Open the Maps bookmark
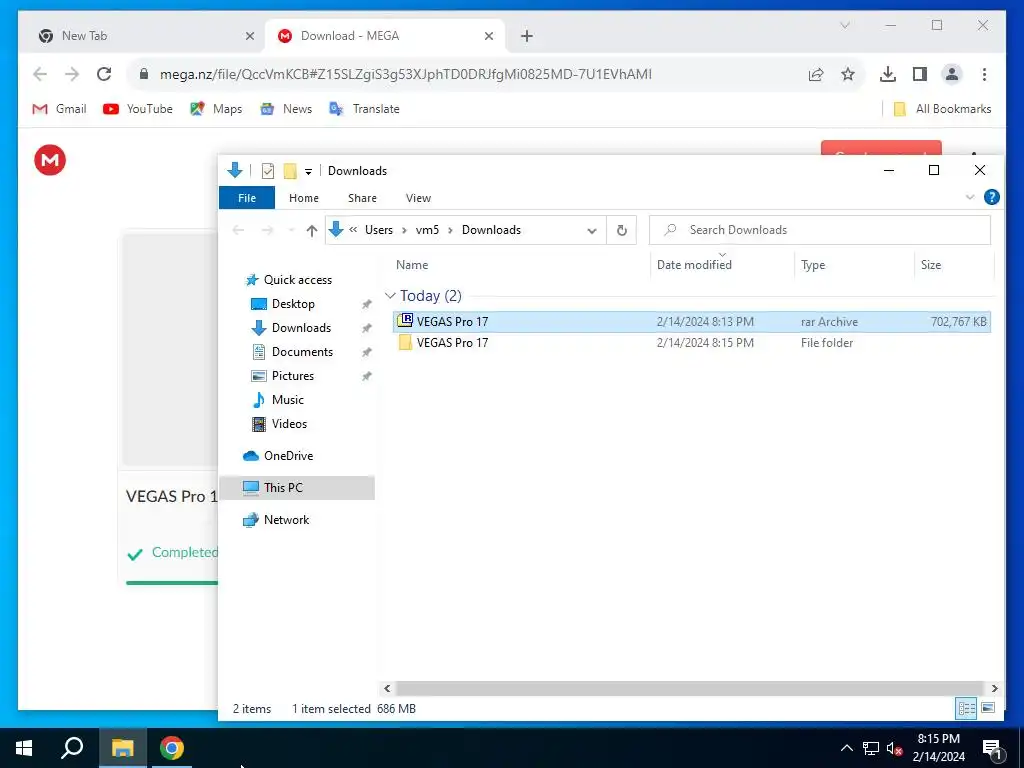1024x768 pixels. [216, 109]
